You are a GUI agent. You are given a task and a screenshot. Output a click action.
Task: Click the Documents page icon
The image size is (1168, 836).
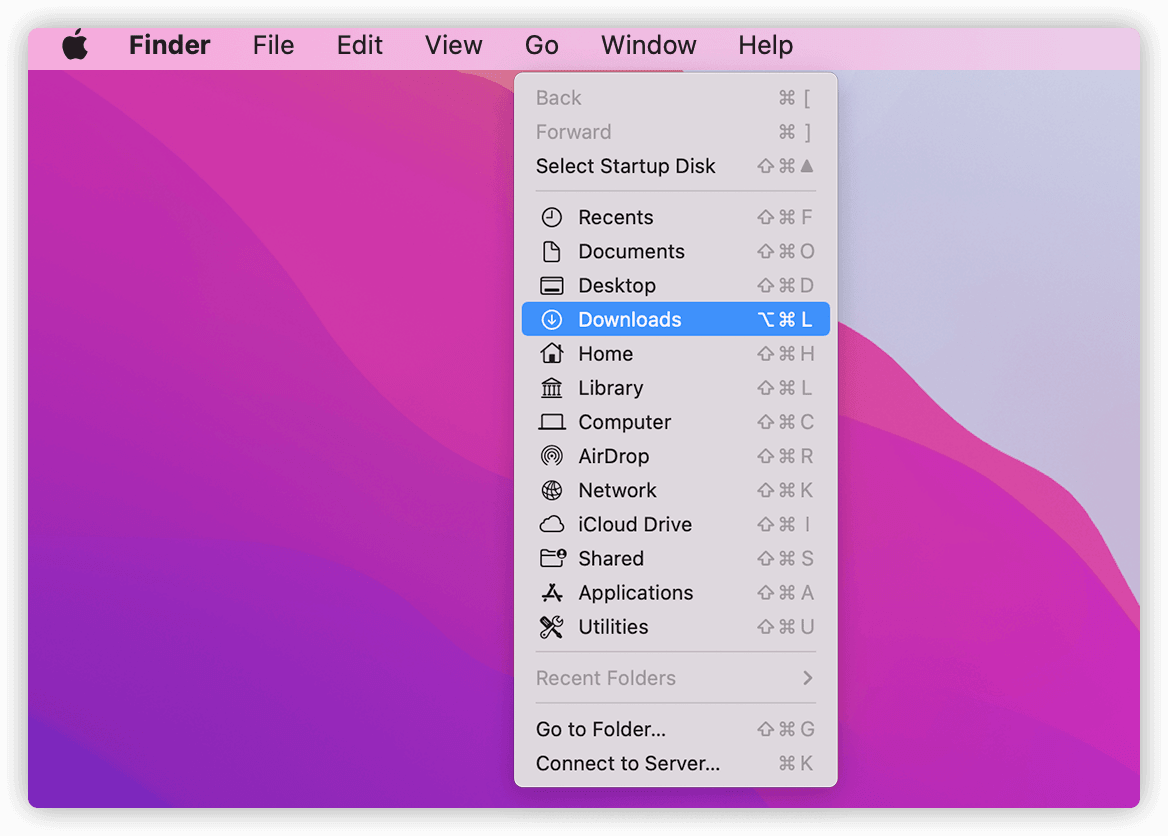(x=551, y=252)
